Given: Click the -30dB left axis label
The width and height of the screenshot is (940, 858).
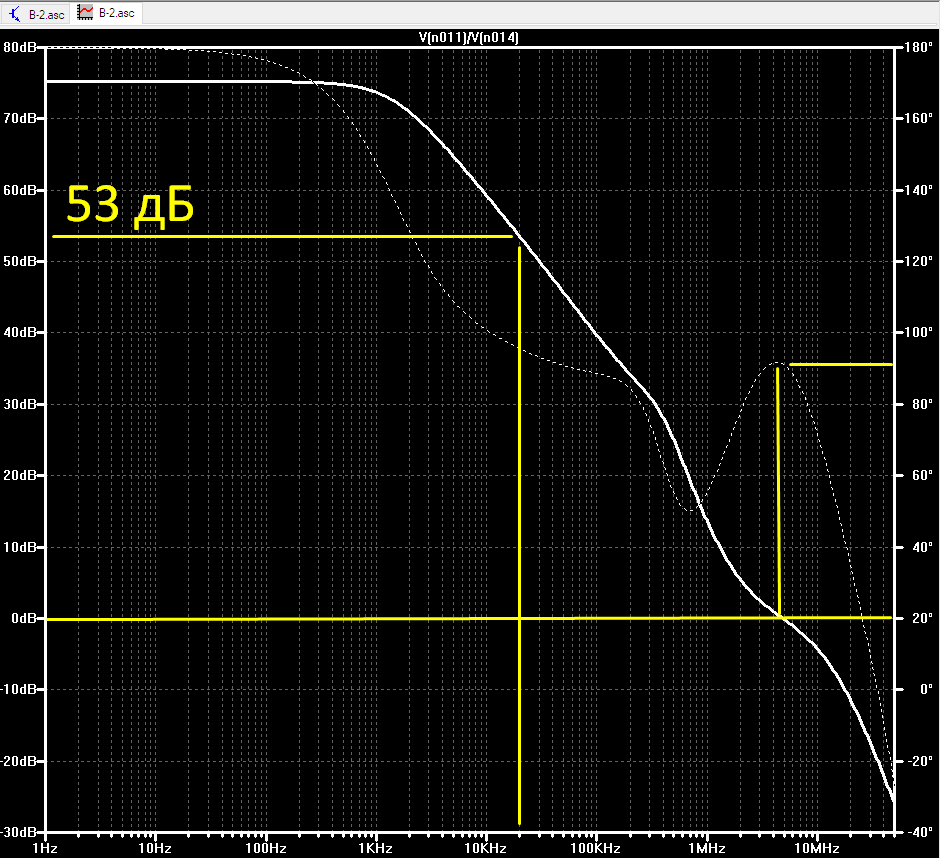Looking at the screenshot, I should (x=19, y=832).
